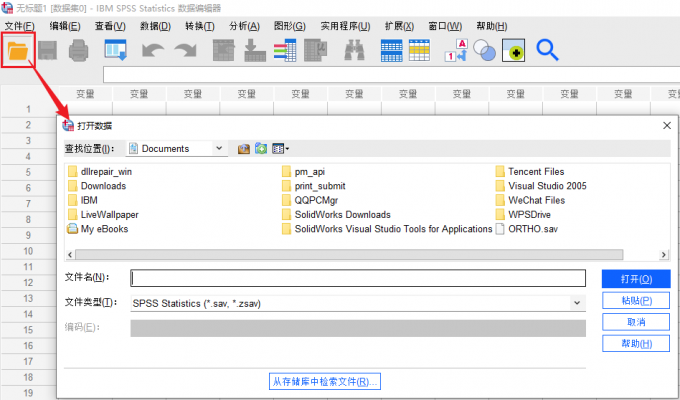This screenshot has width=680, height=400.
Task: Select the LiveWallpaper folder
Action: [103, 215]
